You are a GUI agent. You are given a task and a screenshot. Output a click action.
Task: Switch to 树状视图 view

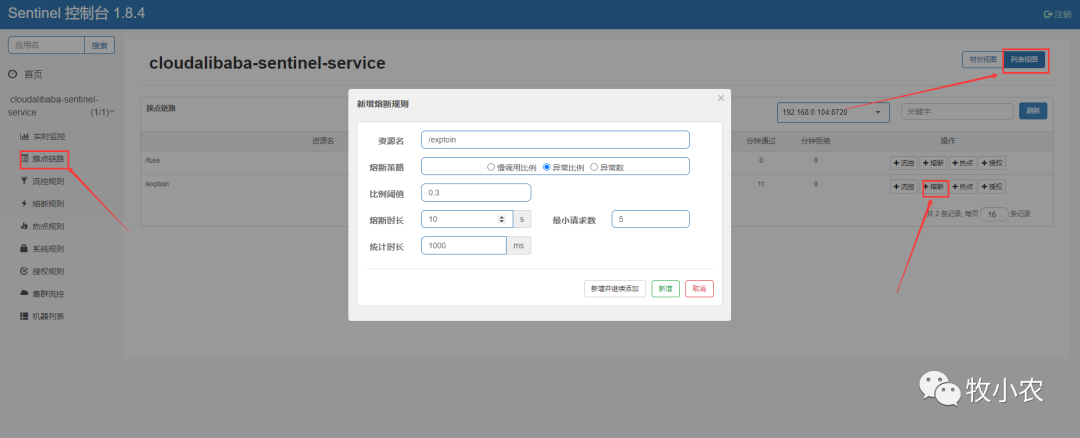click(x=983, y=59)
